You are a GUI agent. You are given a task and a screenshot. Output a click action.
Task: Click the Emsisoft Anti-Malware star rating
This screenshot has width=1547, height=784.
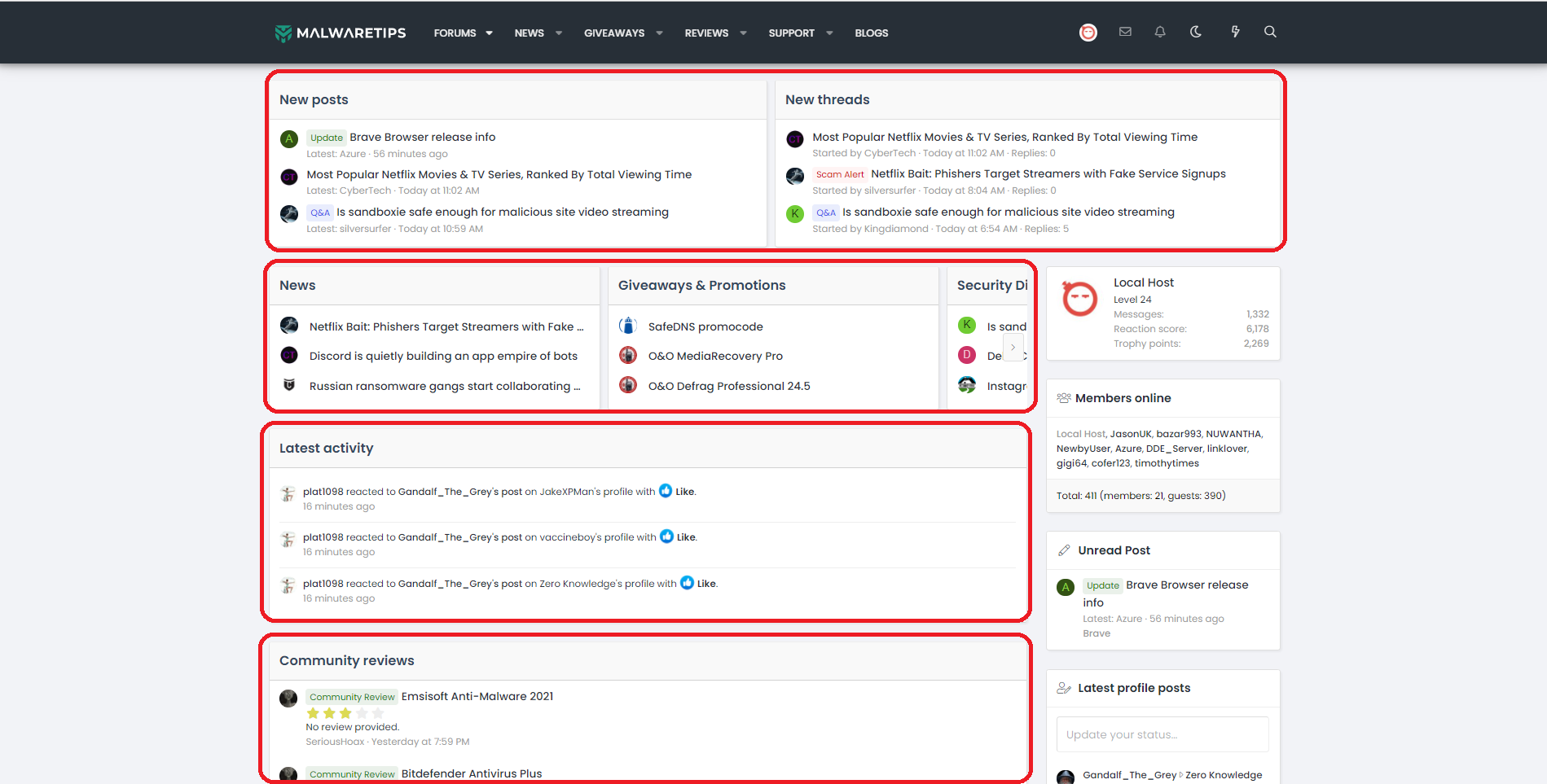(x=345, y=713)
